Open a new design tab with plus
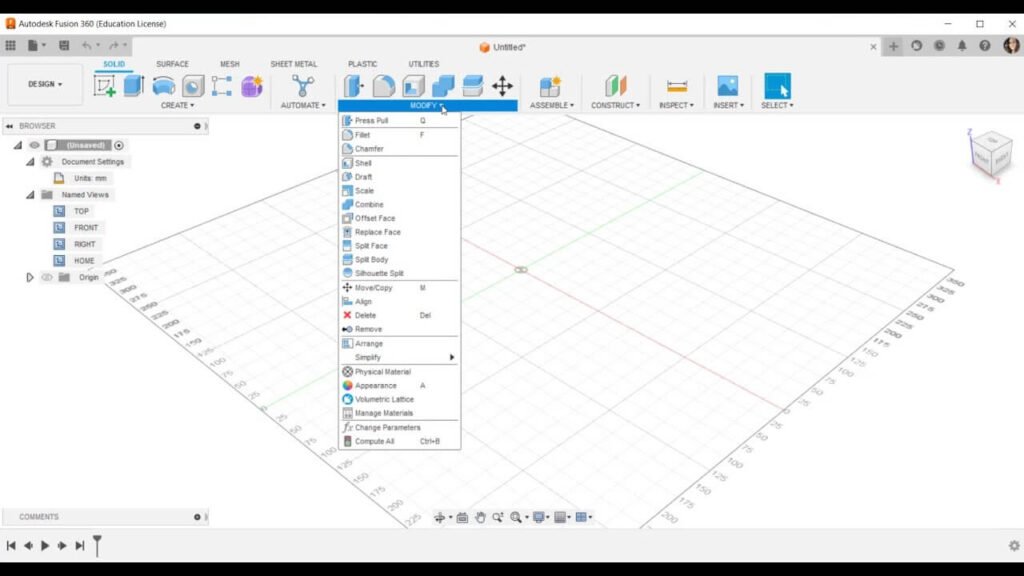This screenshot has height=576, width=1024. 893,46
